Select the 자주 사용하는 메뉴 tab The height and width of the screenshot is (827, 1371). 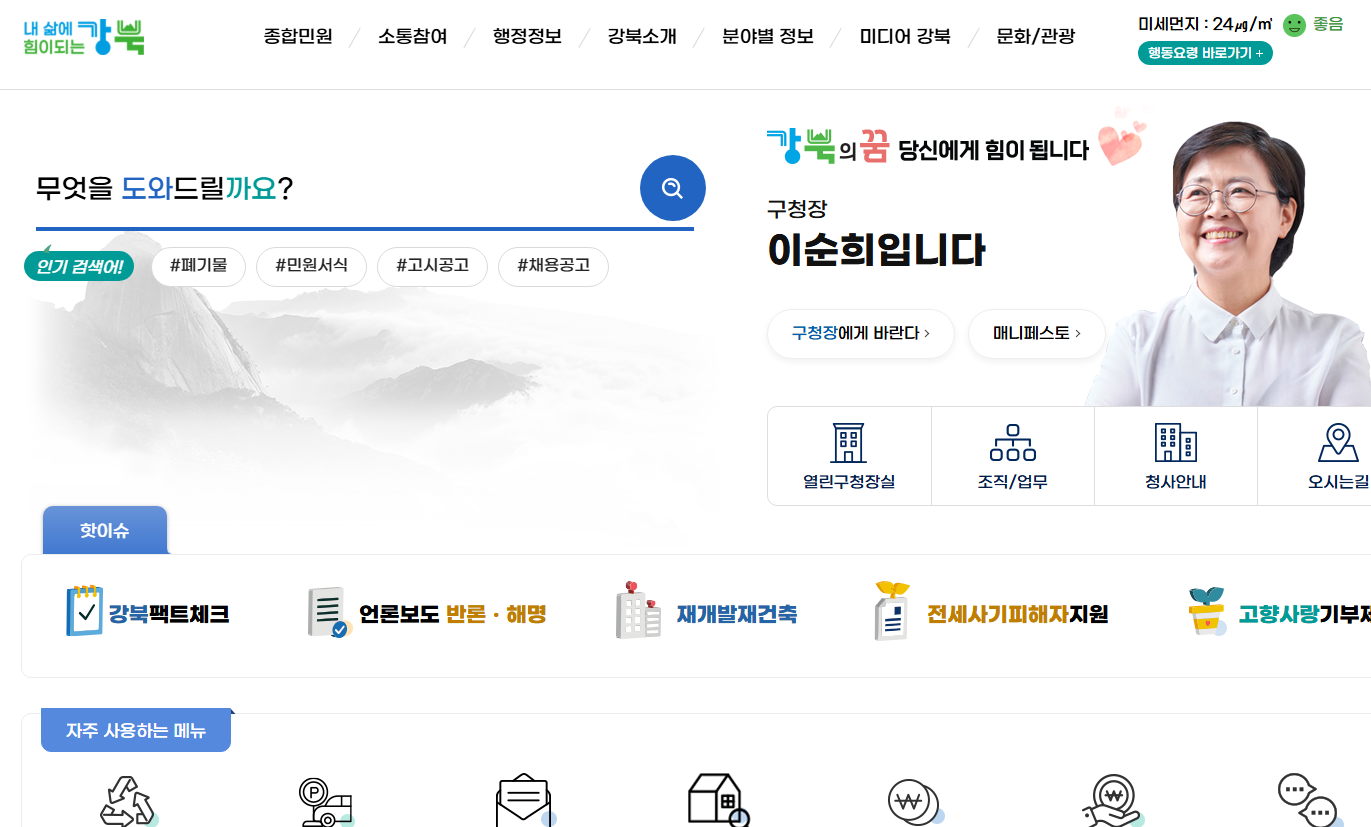coord(136,731)
